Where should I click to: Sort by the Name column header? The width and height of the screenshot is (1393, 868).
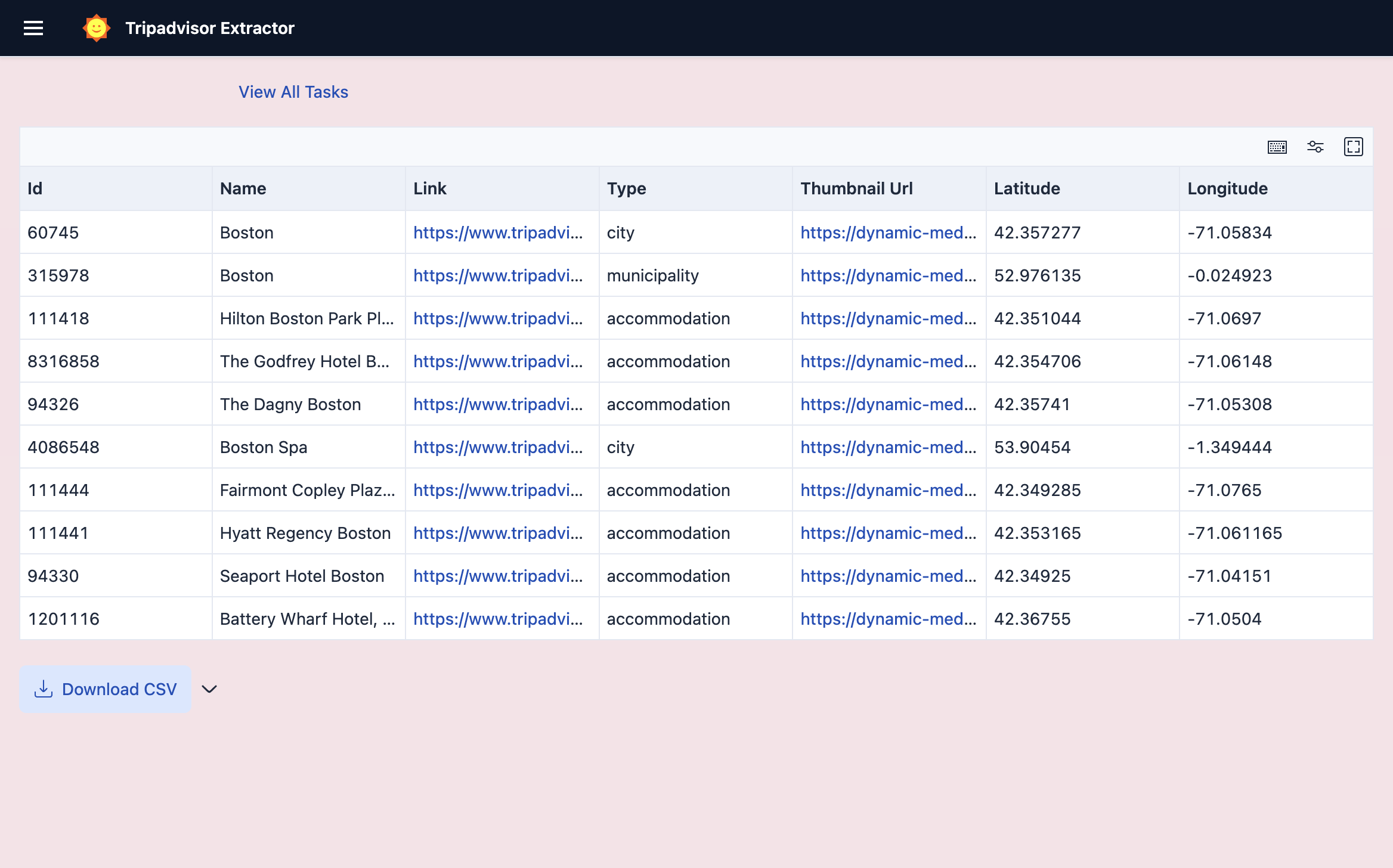[243, 188]
